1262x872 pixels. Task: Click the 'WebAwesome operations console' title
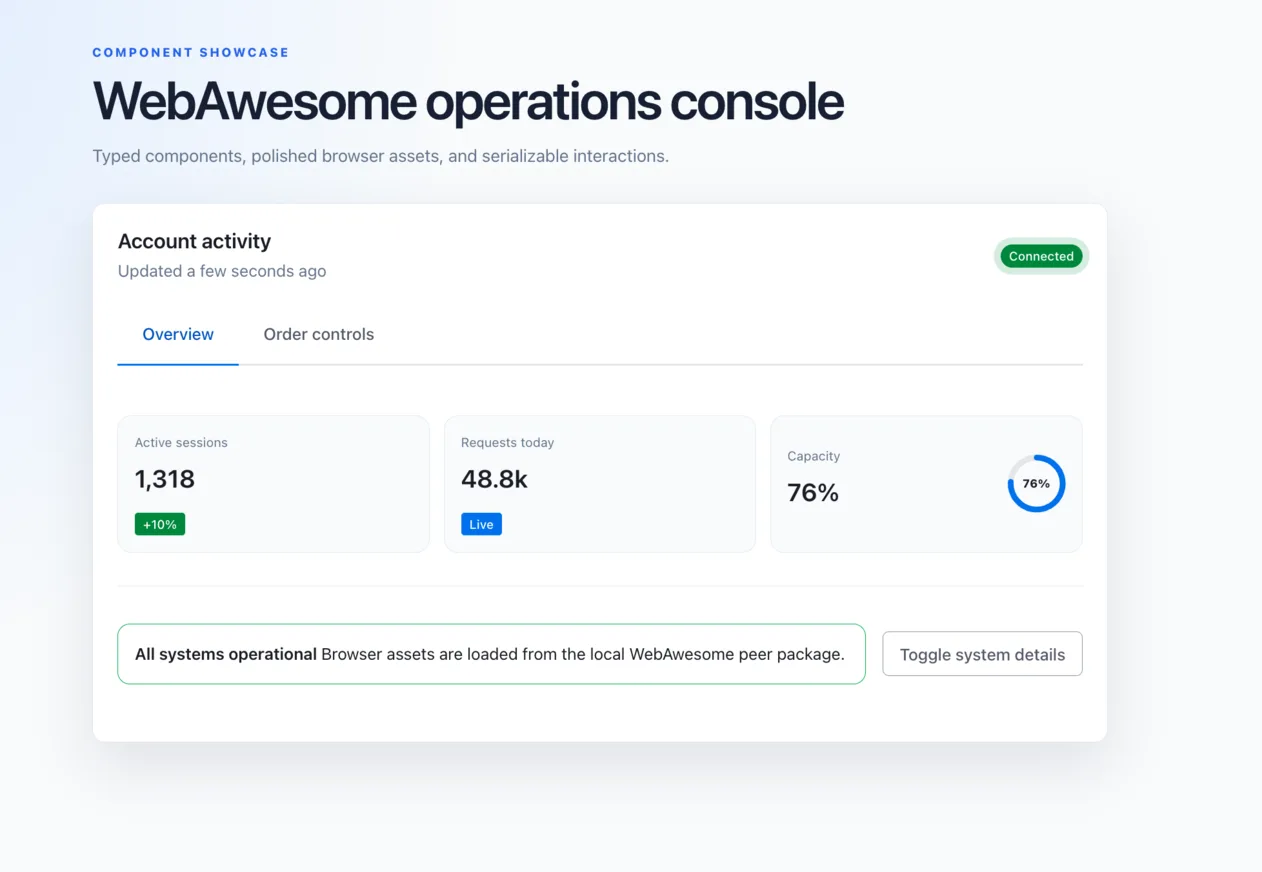coord(468,101)
